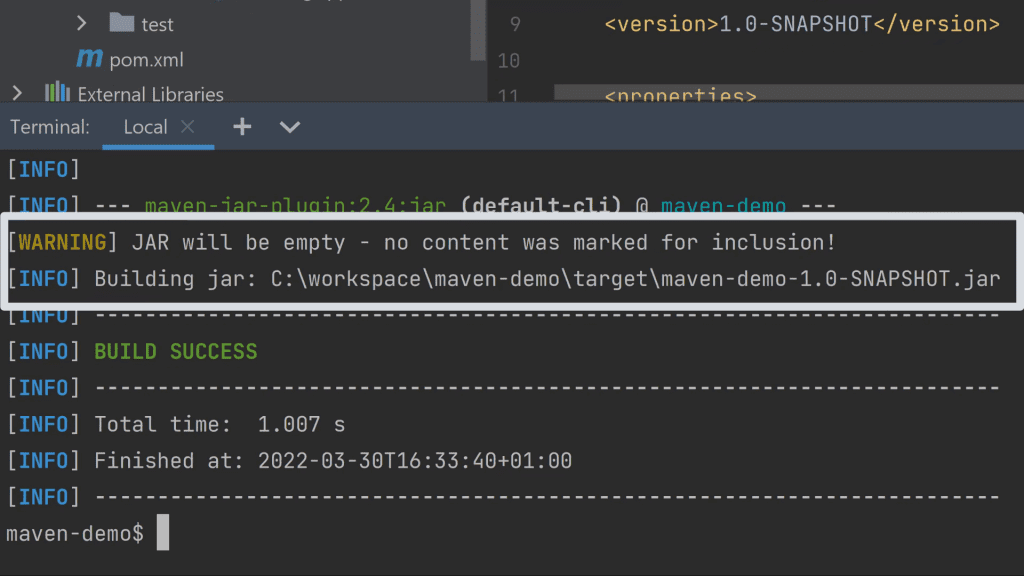Viewport: 1024px width, 576px height.
Task: Expand the test folder in the project tree
Action: click(80, 23)
